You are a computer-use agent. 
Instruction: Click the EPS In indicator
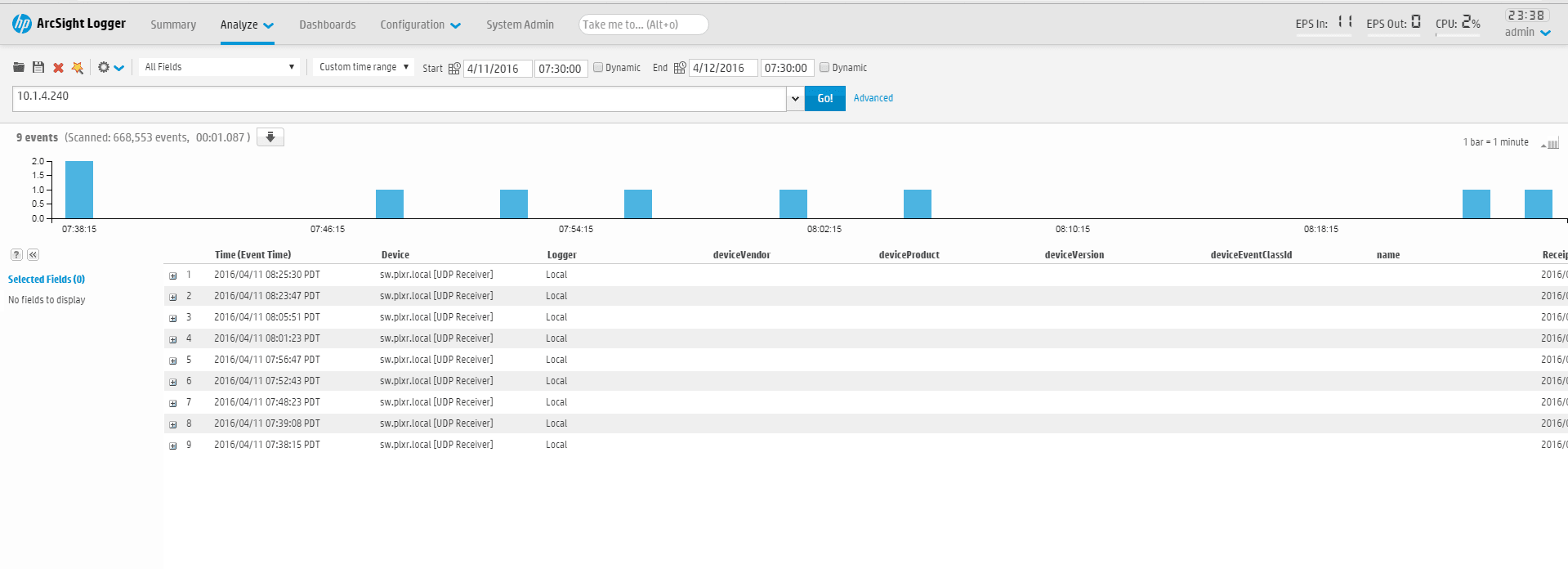[x=1324, y=23]
